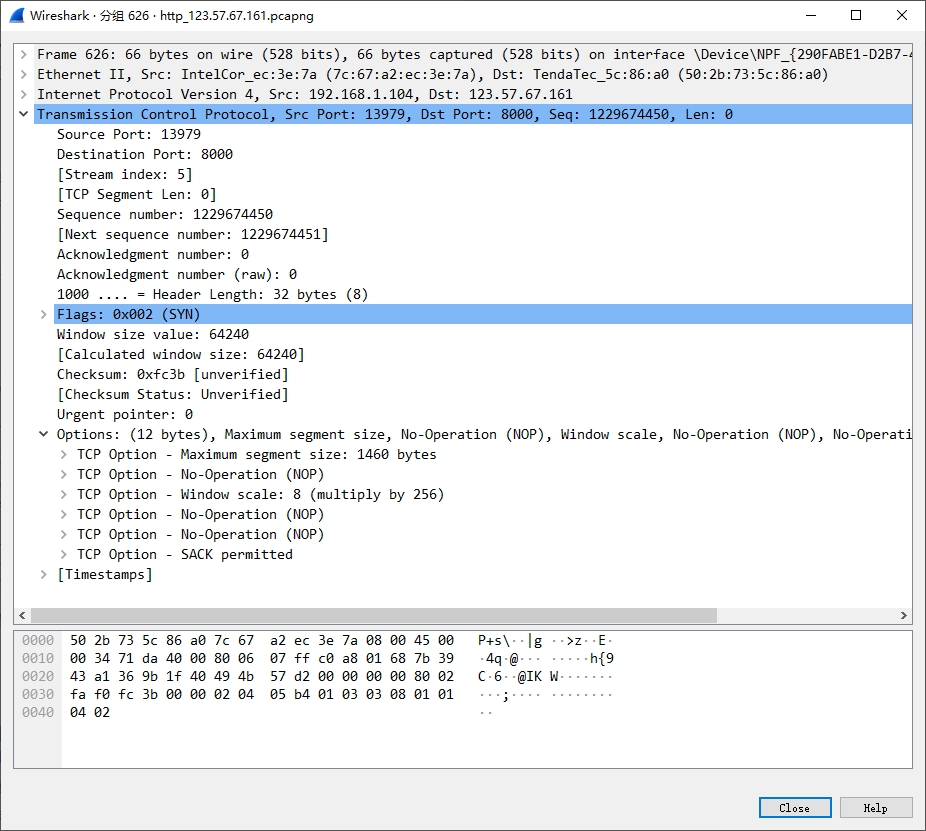Click the horizontal scrollbar right arrow
The height and width of the screenshot is (831, 926).
coord(904,616)
